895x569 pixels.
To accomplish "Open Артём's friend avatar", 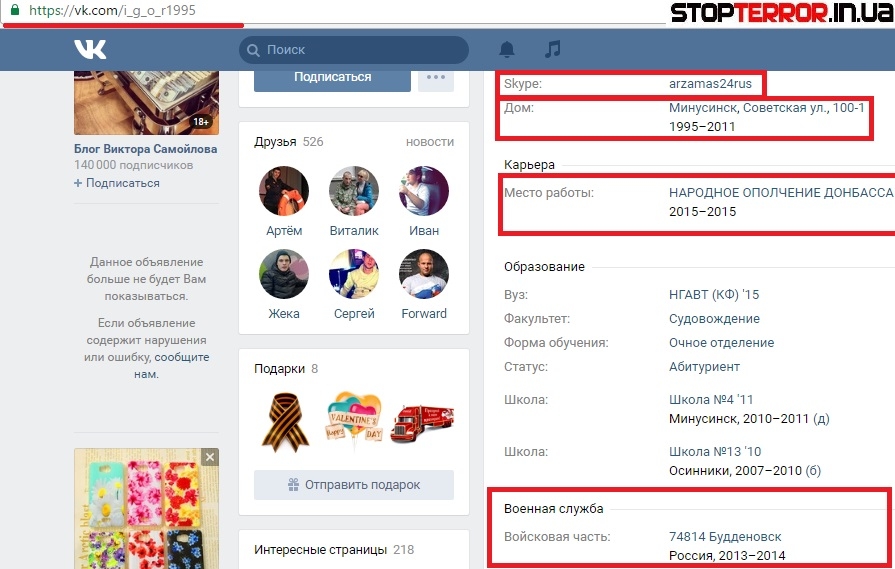I will click(284, 191).
